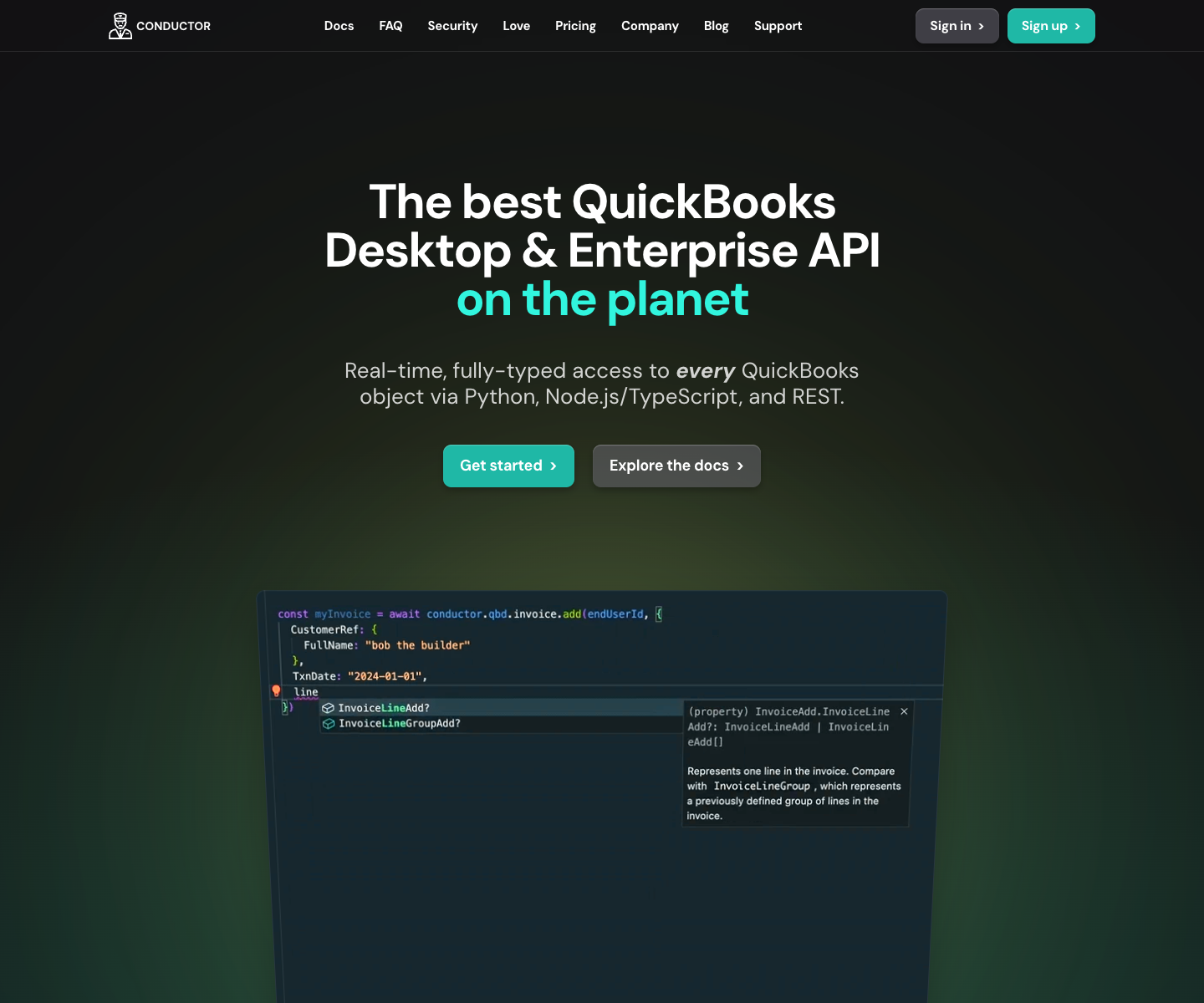Viewport: 1204px width, 1003px height.
Task: Click the chevron in Get started button
Action: (554, 466)
